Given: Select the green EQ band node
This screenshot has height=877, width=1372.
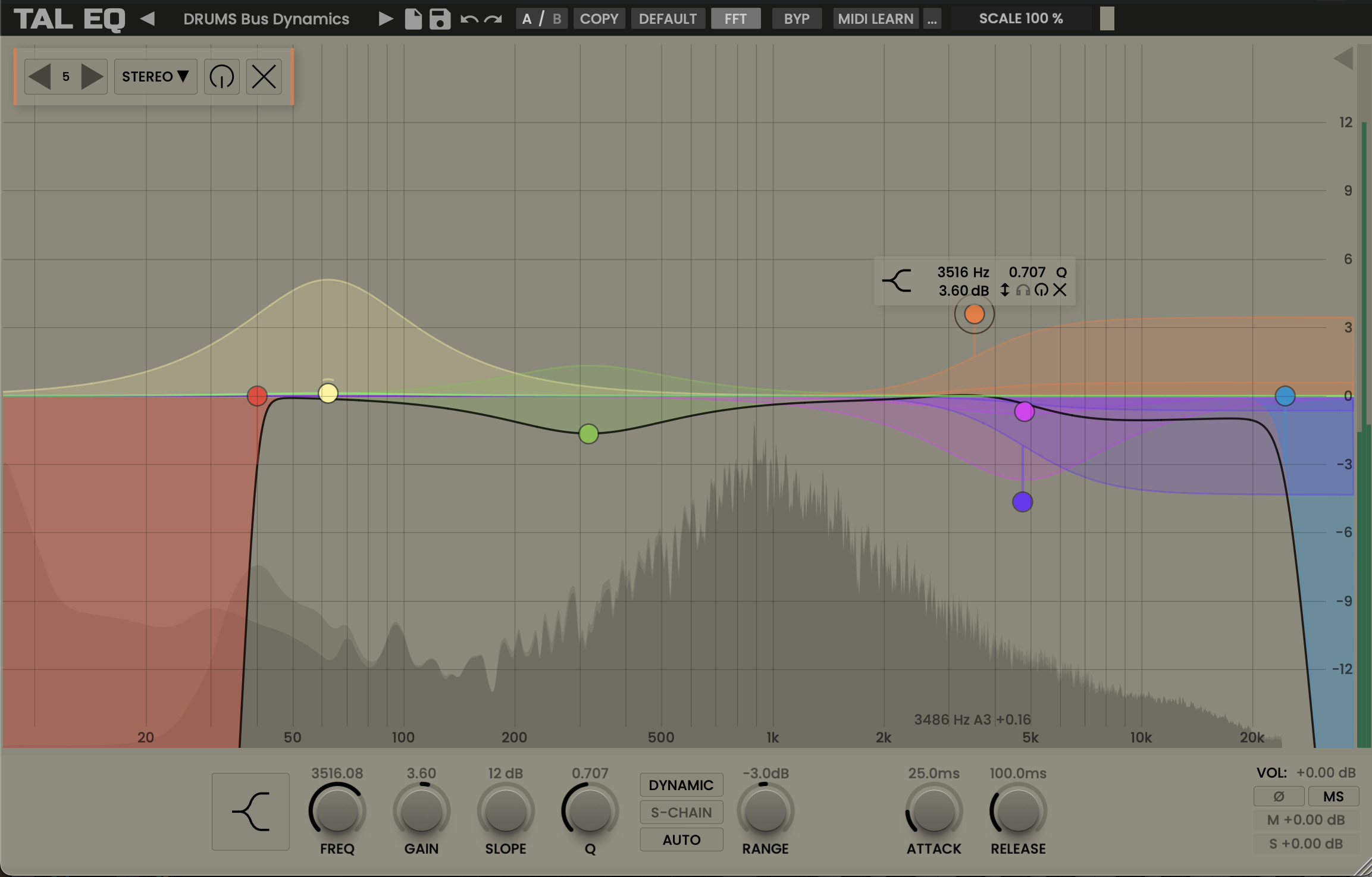Looking at the screenshot, I should tap(588, 434).
